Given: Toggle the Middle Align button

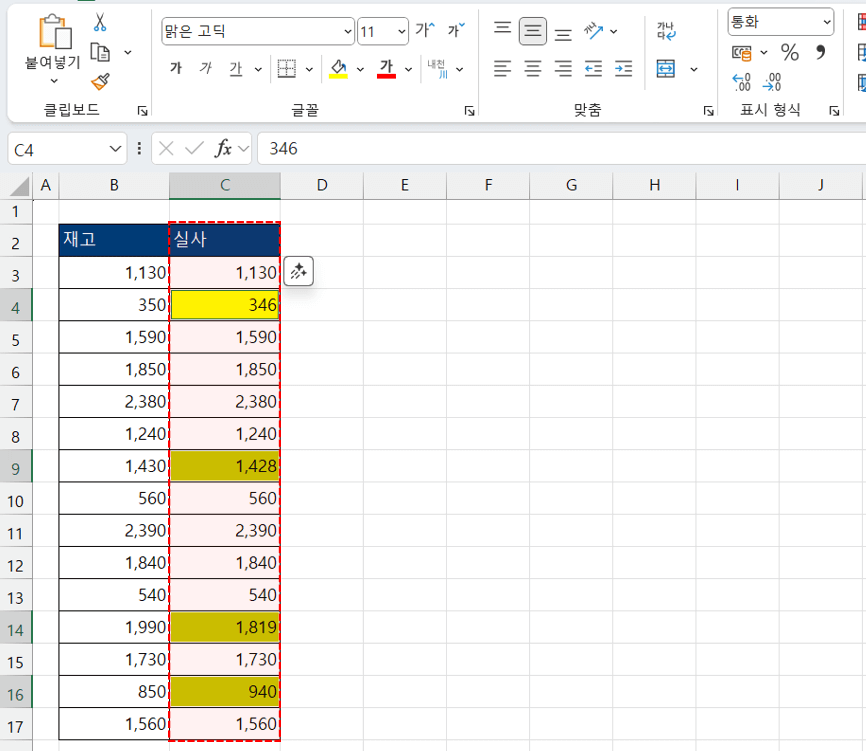Looking at the screenshot, I should pos(533,31).
